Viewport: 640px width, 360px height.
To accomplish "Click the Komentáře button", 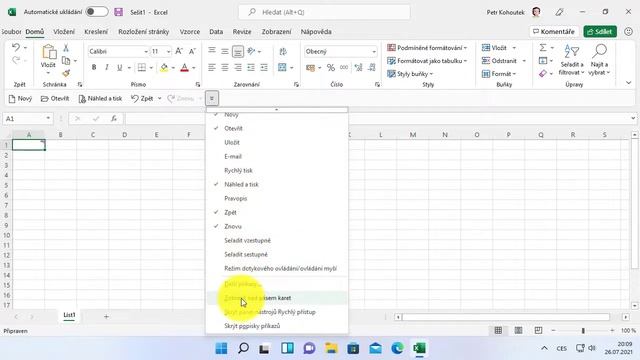I will pyautogui.click(x=554, y=31).
